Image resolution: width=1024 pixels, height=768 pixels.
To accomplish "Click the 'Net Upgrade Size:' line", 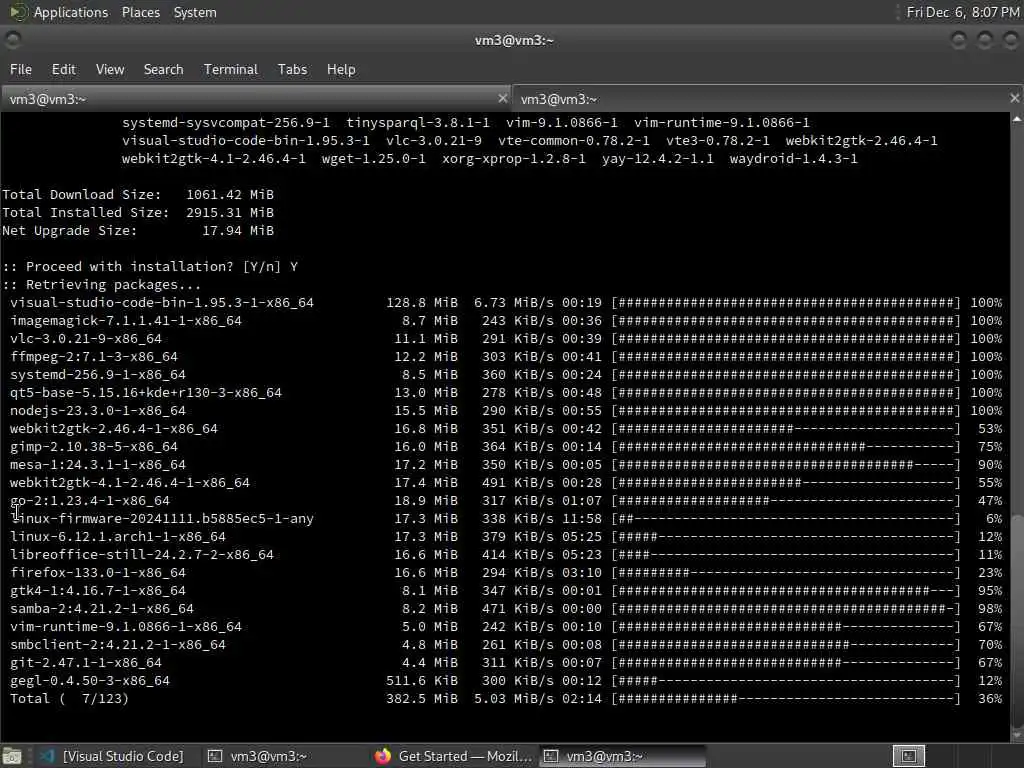I will pyautogui.click(x=138, y=231).
